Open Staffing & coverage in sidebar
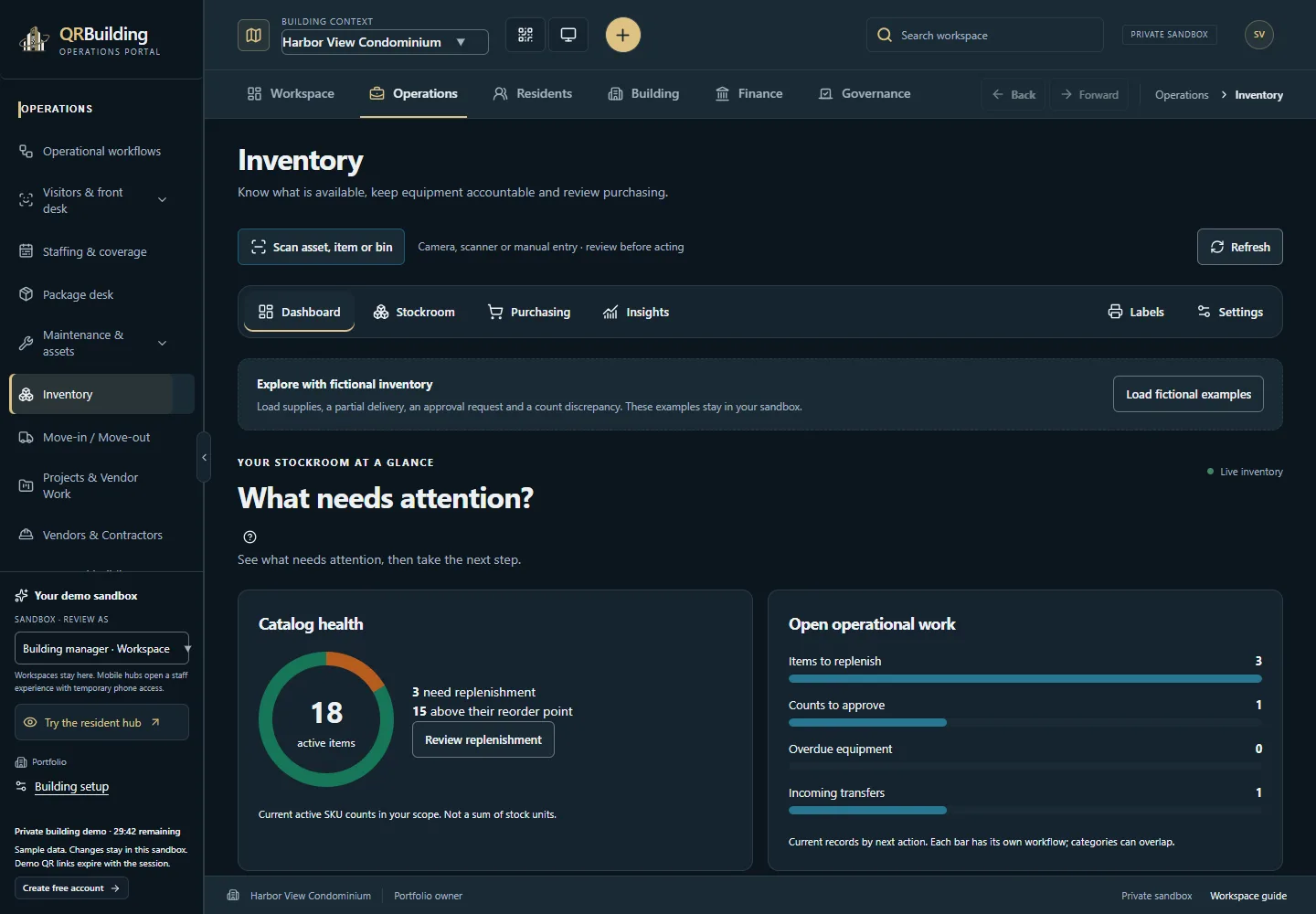 tap(101, 251)
